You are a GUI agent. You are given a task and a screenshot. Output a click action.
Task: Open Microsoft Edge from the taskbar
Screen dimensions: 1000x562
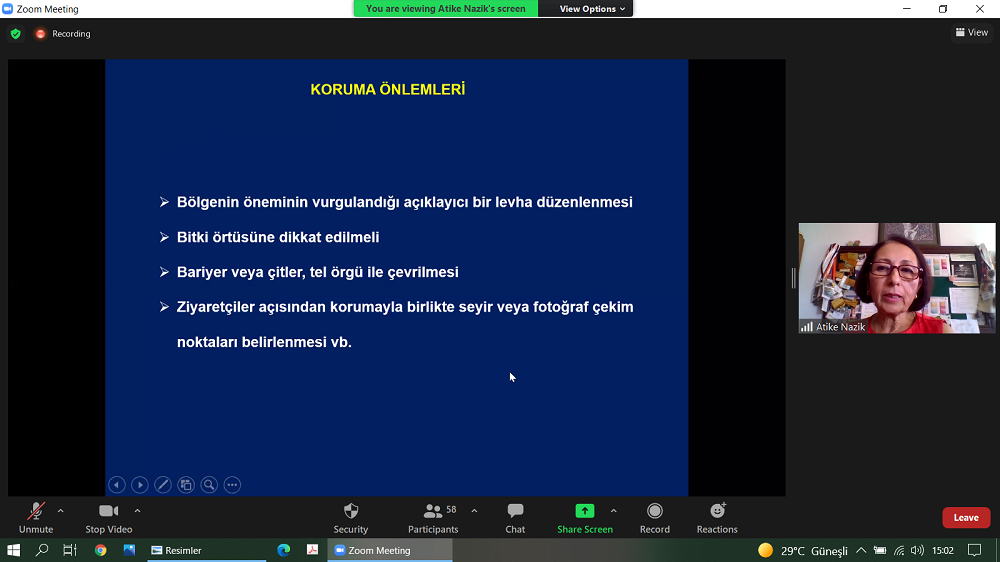pos(284,550)
